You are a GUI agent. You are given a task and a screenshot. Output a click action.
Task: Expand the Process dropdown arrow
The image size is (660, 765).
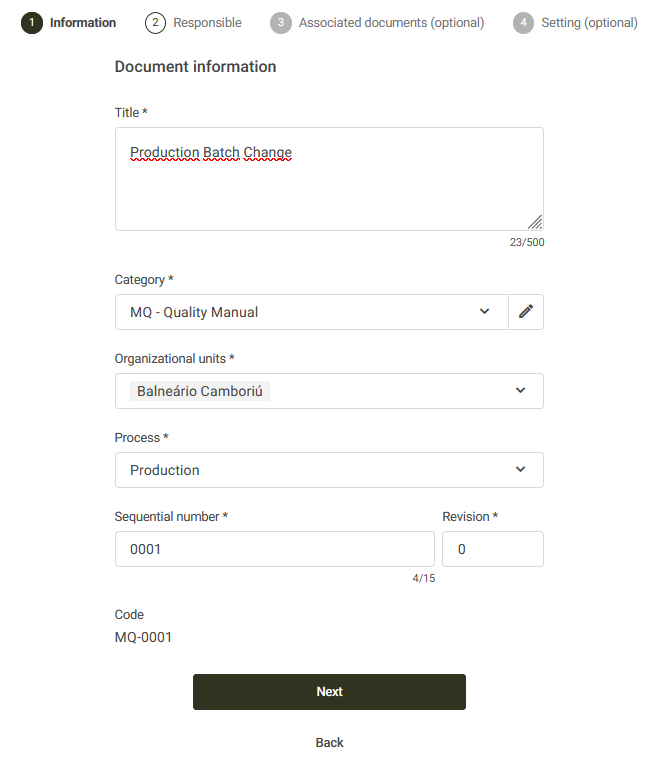pyautogui.click(x=520, y=469)
